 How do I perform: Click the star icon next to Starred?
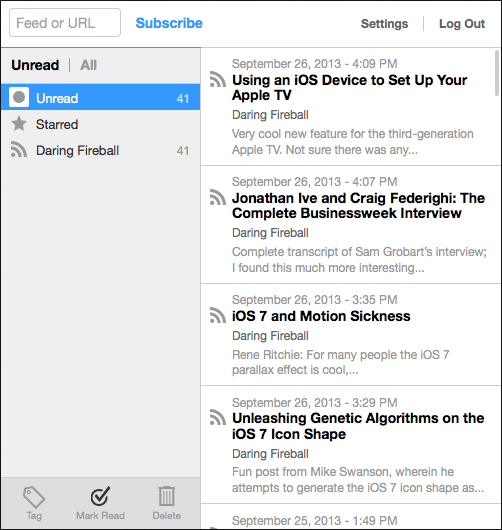click(19, 124)
